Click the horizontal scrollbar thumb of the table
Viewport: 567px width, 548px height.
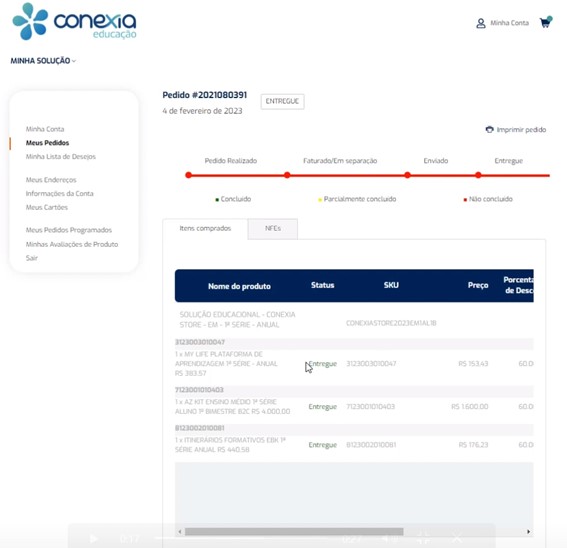click(294, 532)
